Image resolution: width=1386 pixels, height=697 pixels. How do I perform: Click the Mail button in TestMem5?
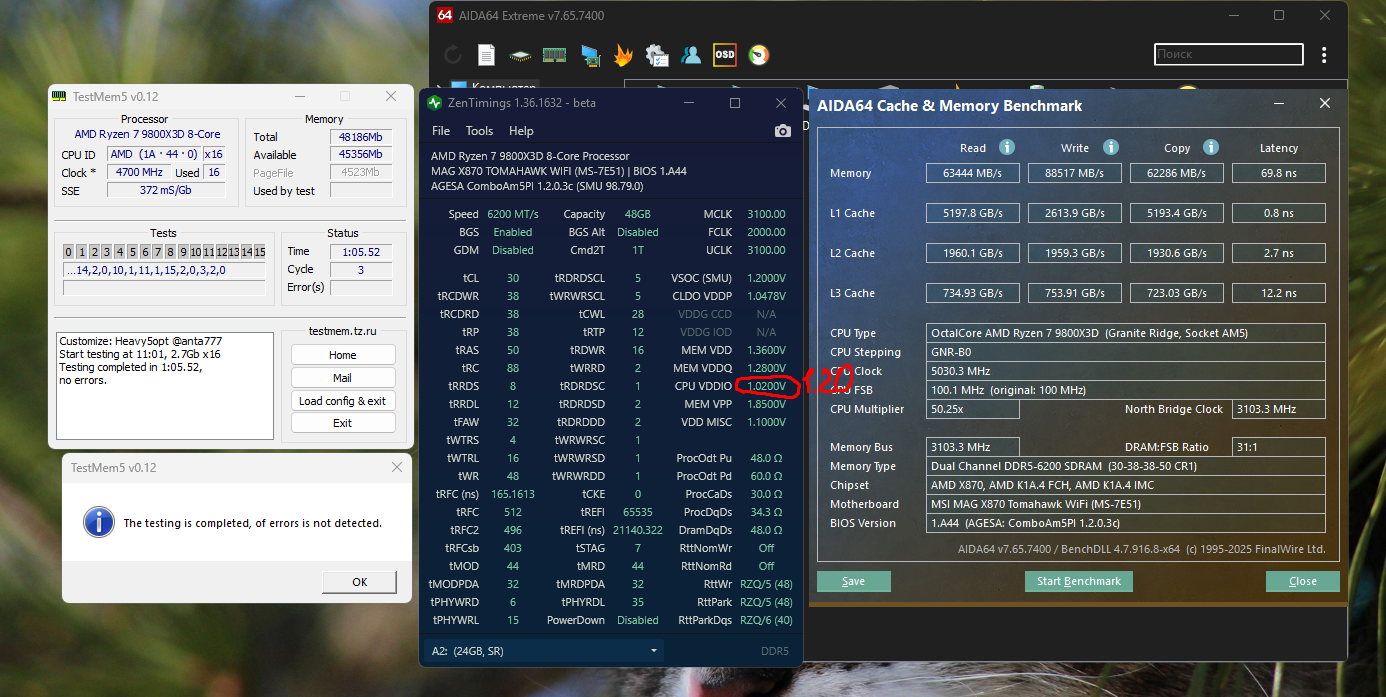pyautogui.click(x=343, y=378)
